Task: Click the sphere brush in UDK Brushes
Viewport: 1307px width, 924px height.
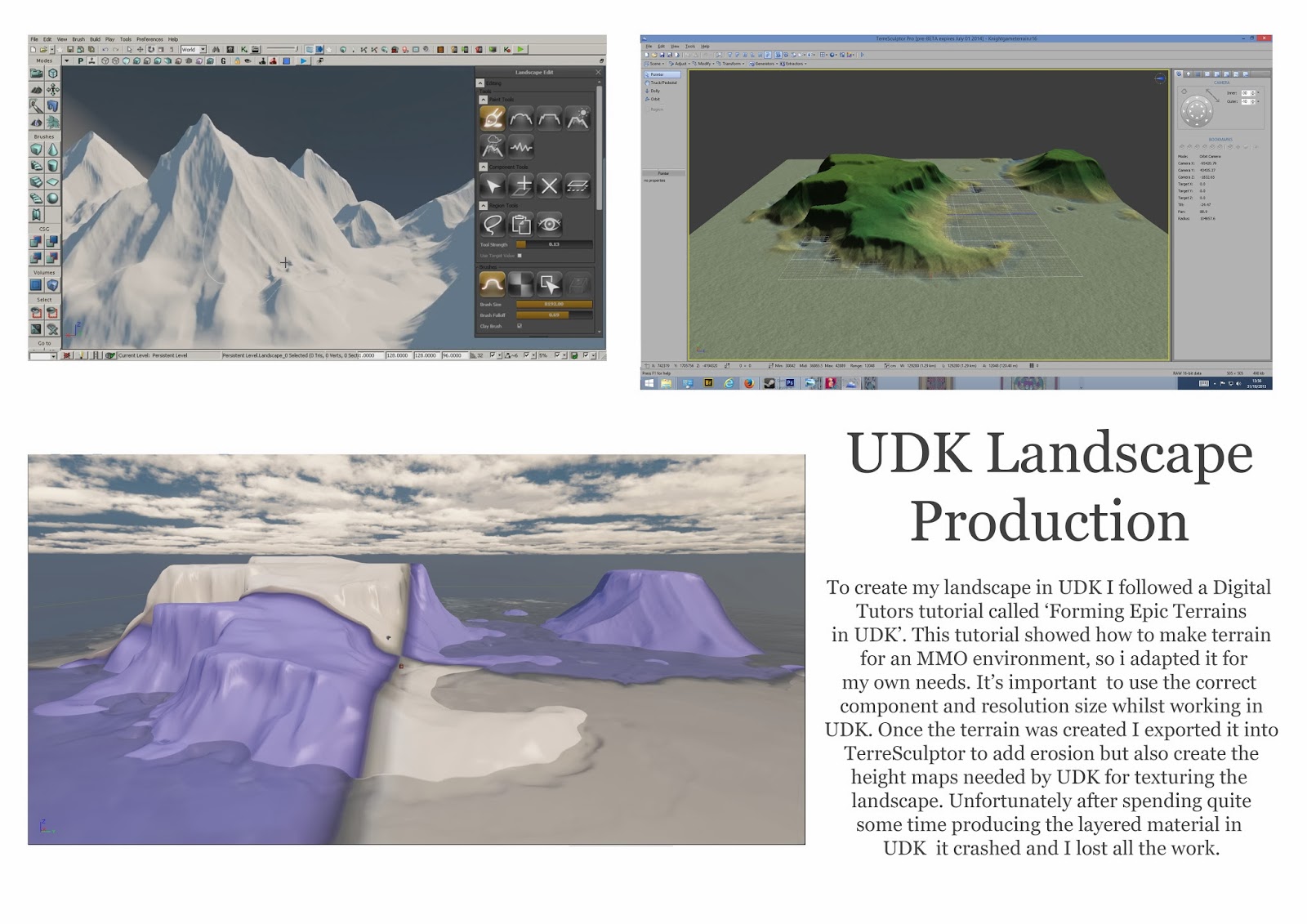Action: coord(52,198)
